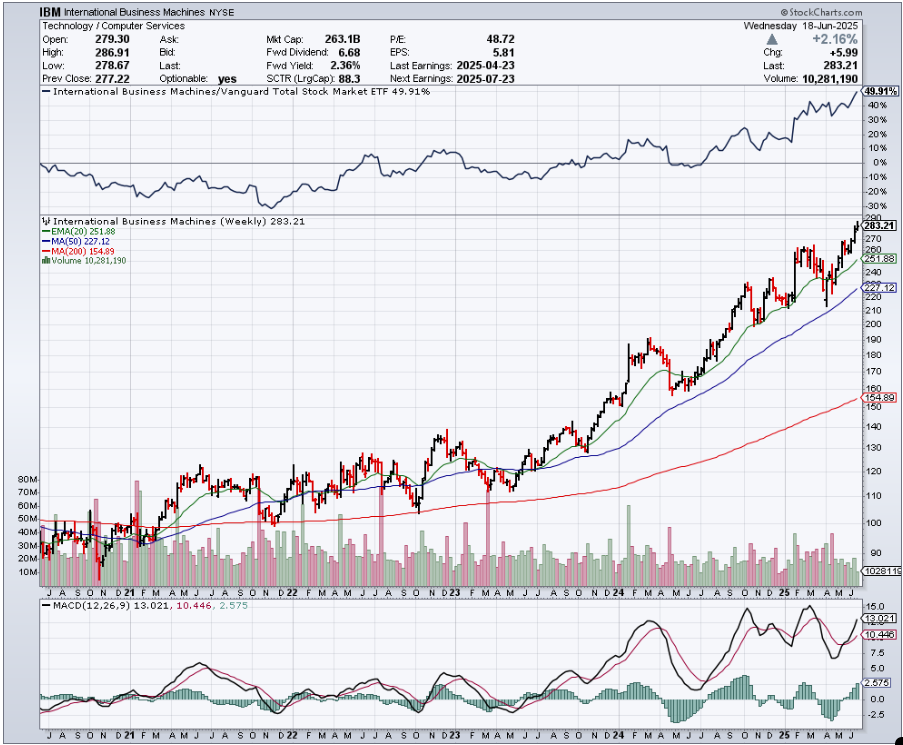Viewport: 903px width, 745px height.
Task: Click the High value 286.91
Action: [112, 52]
